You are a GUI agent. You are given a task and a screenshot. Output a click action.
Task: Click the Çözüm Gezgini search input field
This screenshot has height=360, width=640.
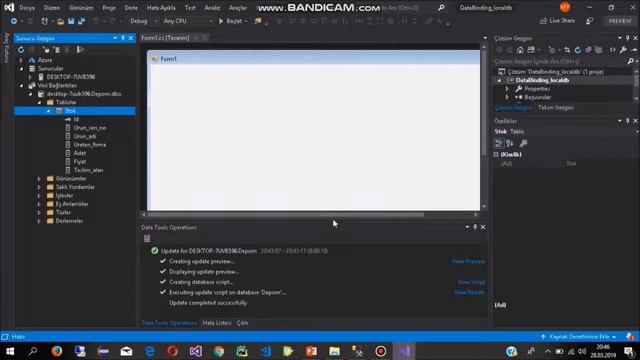560,61
